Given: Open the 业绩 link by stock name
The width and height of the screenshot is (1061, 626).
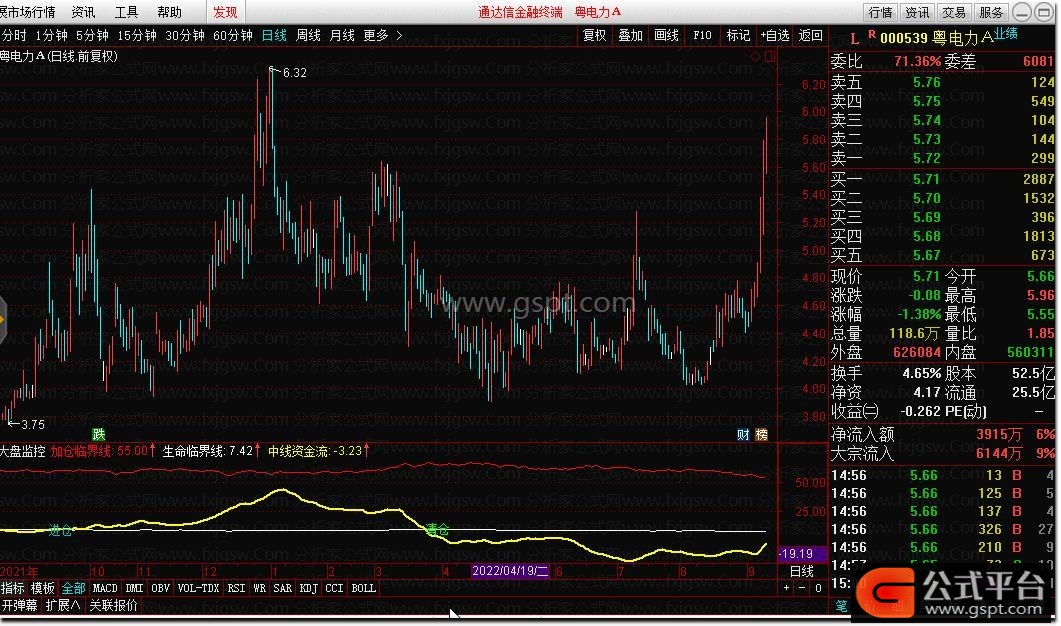Looking at the screenshot, I should [1006, 34].
